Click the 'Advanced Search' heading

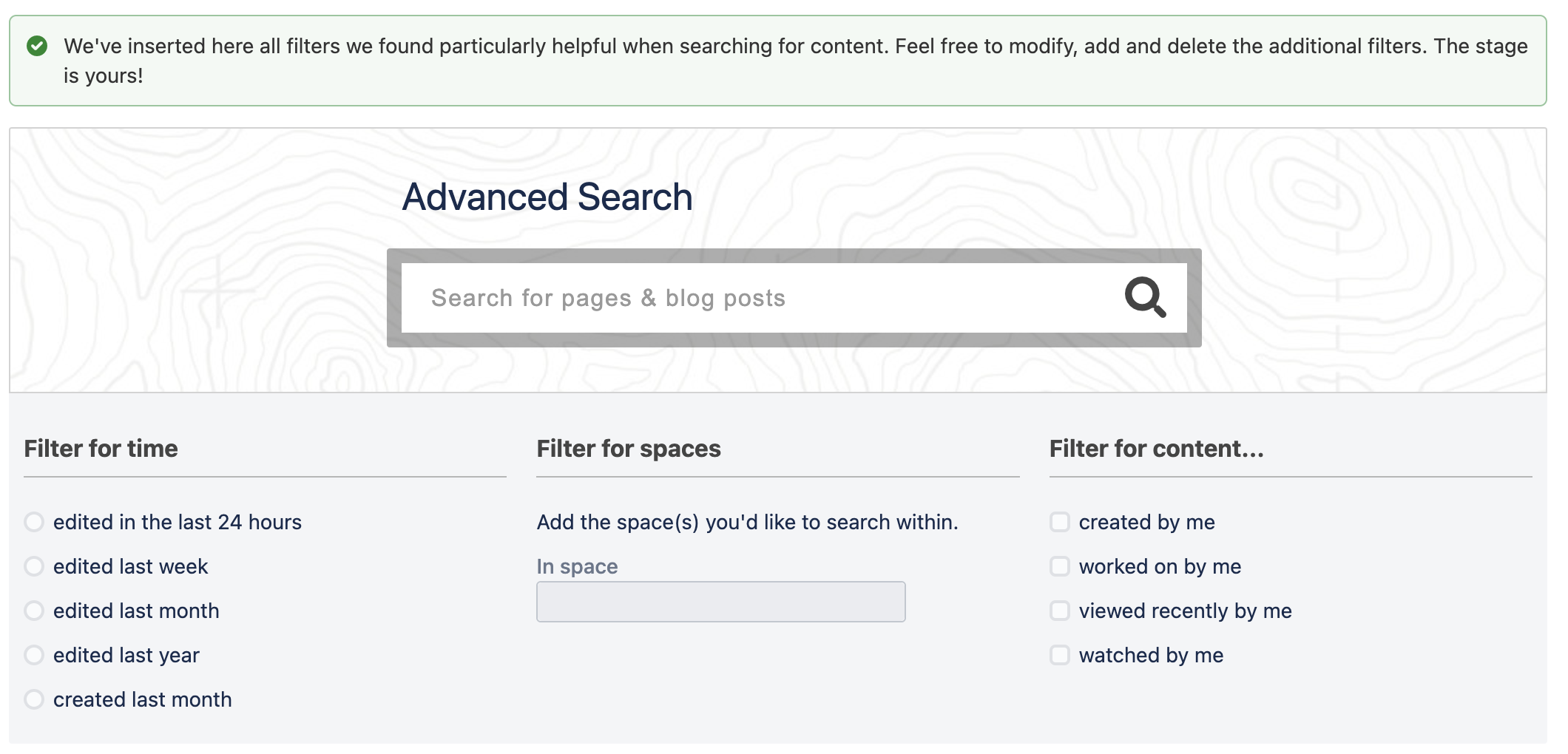547,197
